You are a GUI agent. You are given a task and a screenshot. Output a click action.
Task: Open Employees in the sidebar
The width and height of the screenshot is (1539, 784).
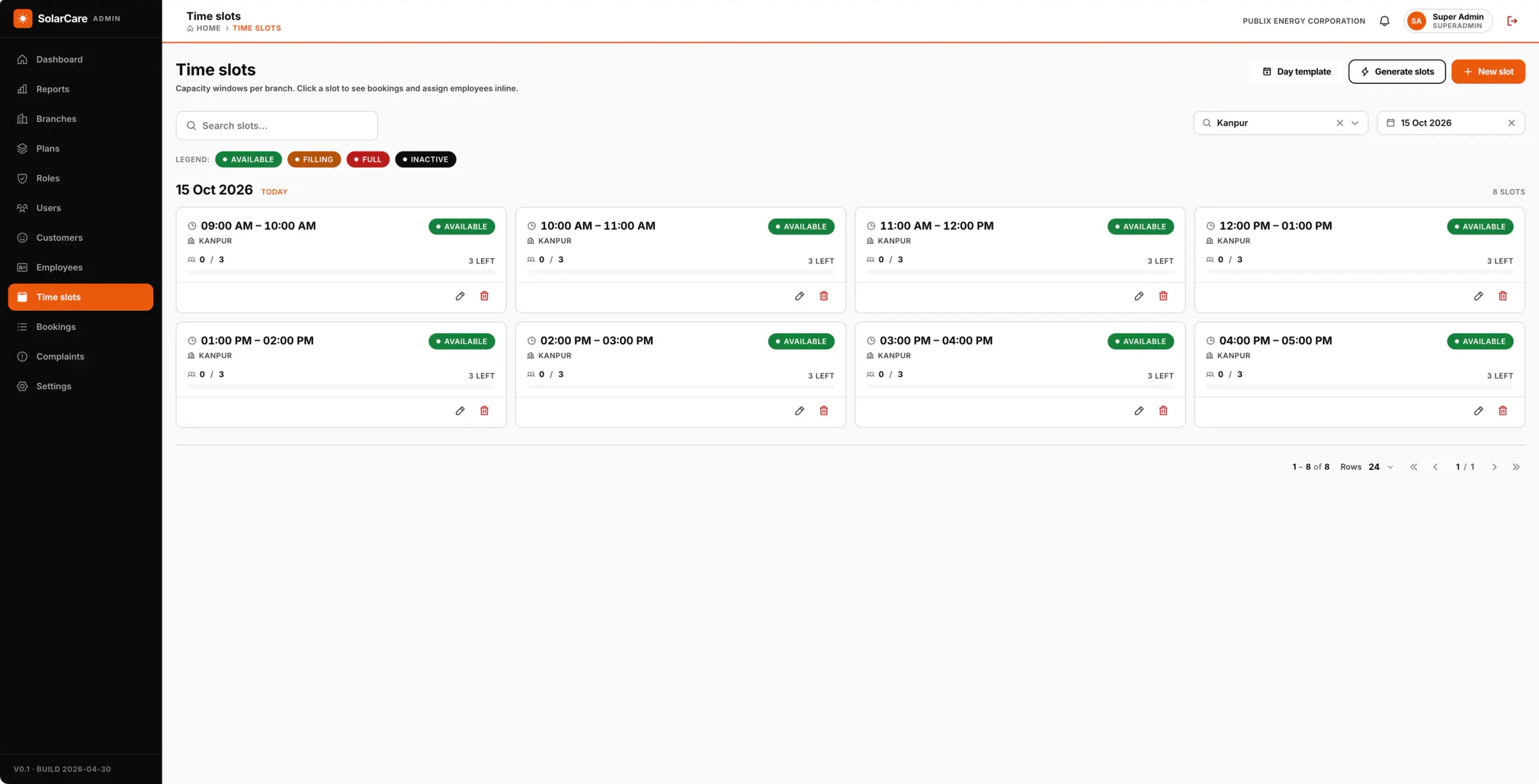[x=81, y=267]
